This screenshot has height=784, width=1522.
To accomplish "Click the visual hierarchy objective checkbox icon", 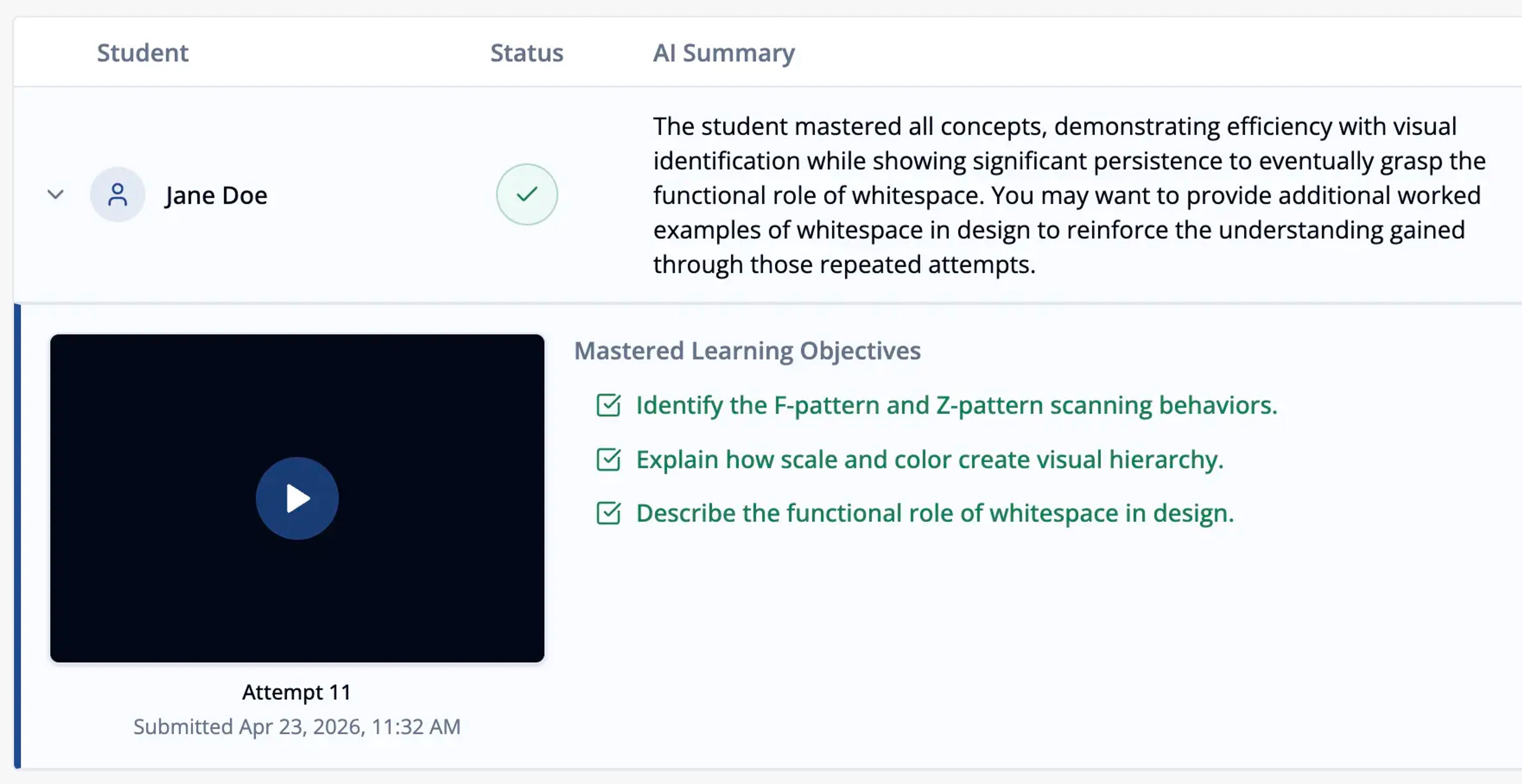I will pos(608,460).
